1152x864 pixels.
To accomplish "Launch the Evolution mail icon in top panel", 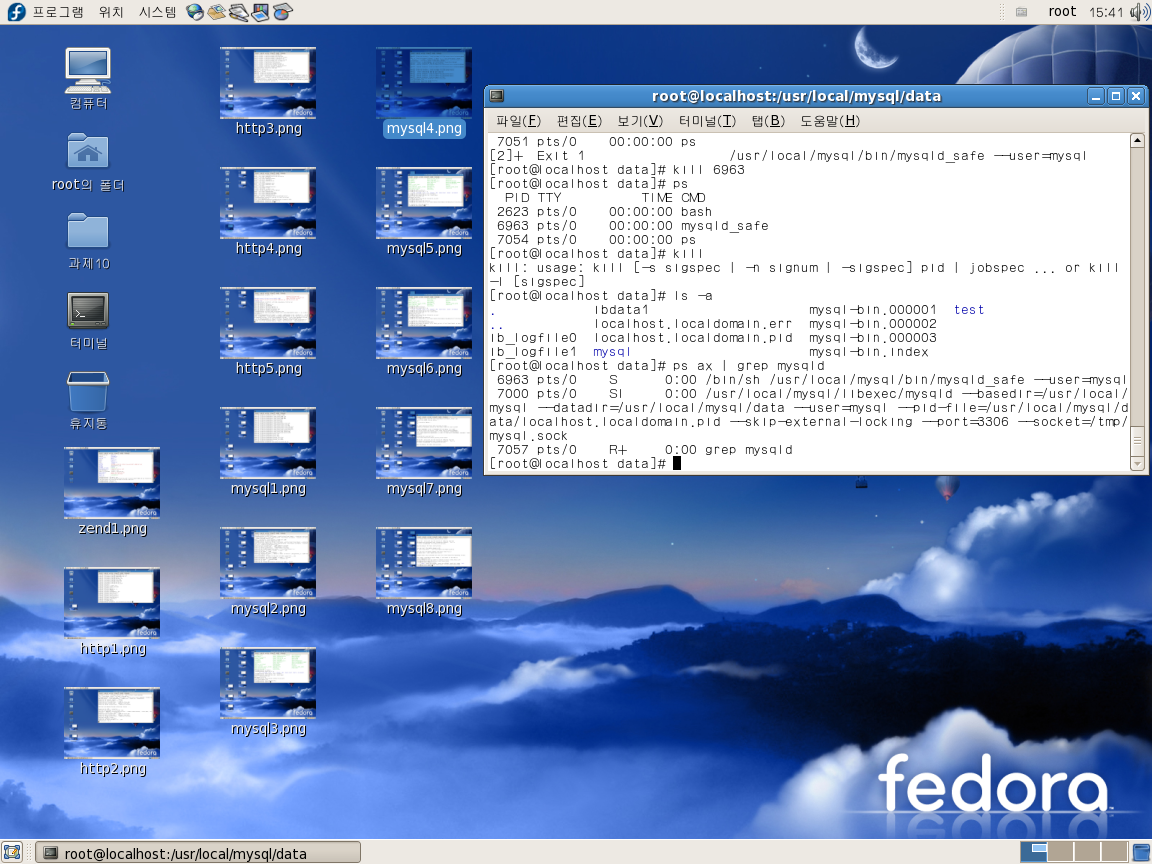I will 217,12.
